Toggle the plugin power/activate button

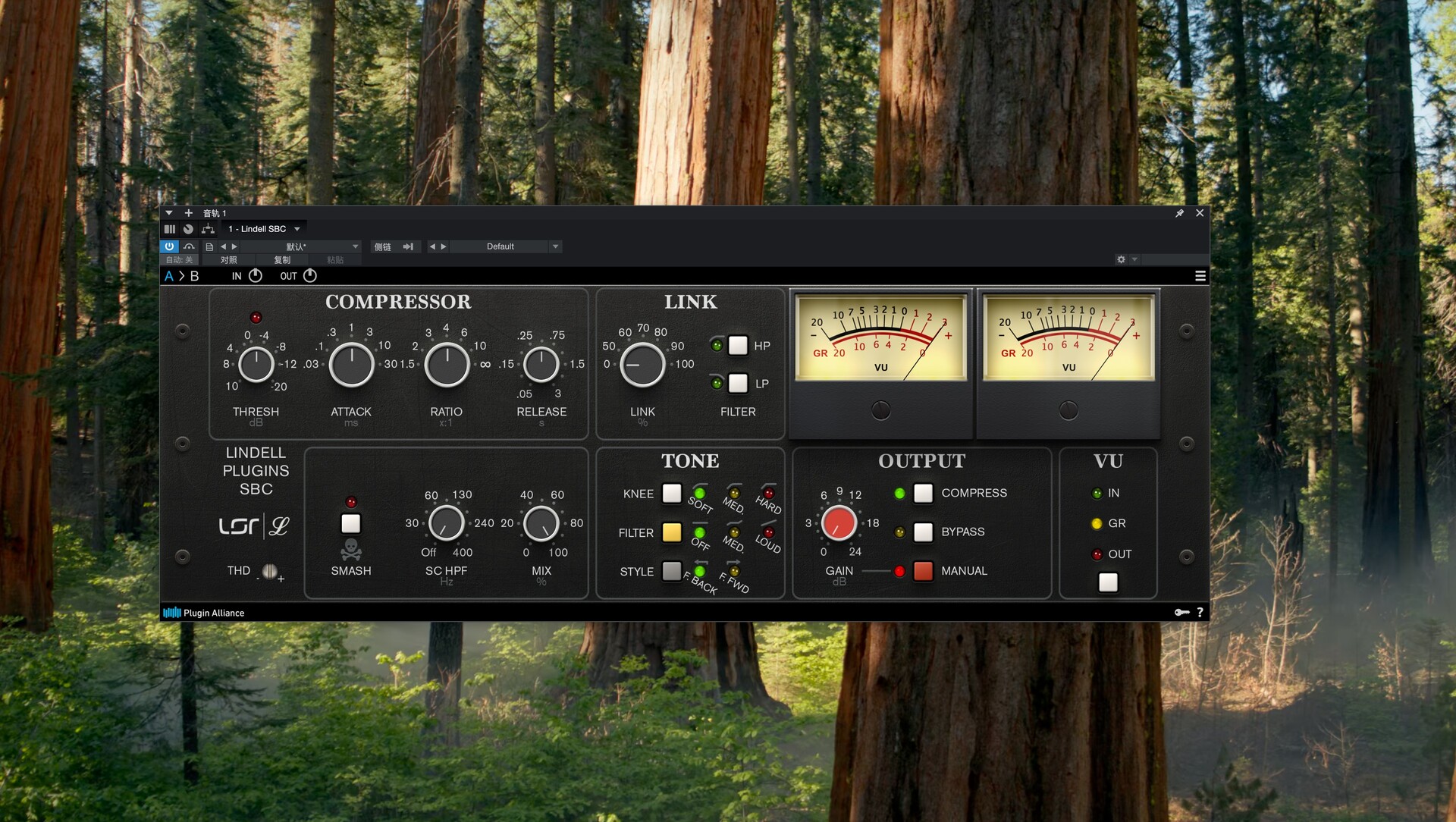click(168, 246)
